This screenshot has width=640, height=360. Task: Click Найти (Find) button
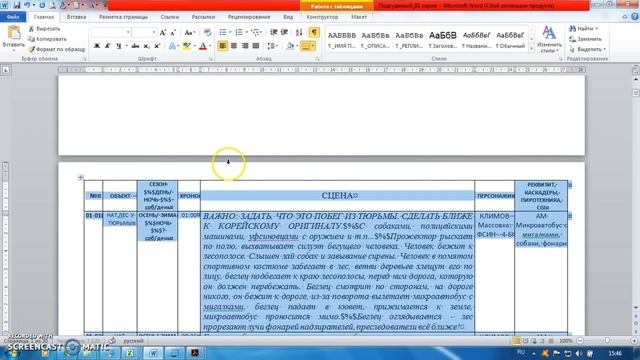click(582, 29)
